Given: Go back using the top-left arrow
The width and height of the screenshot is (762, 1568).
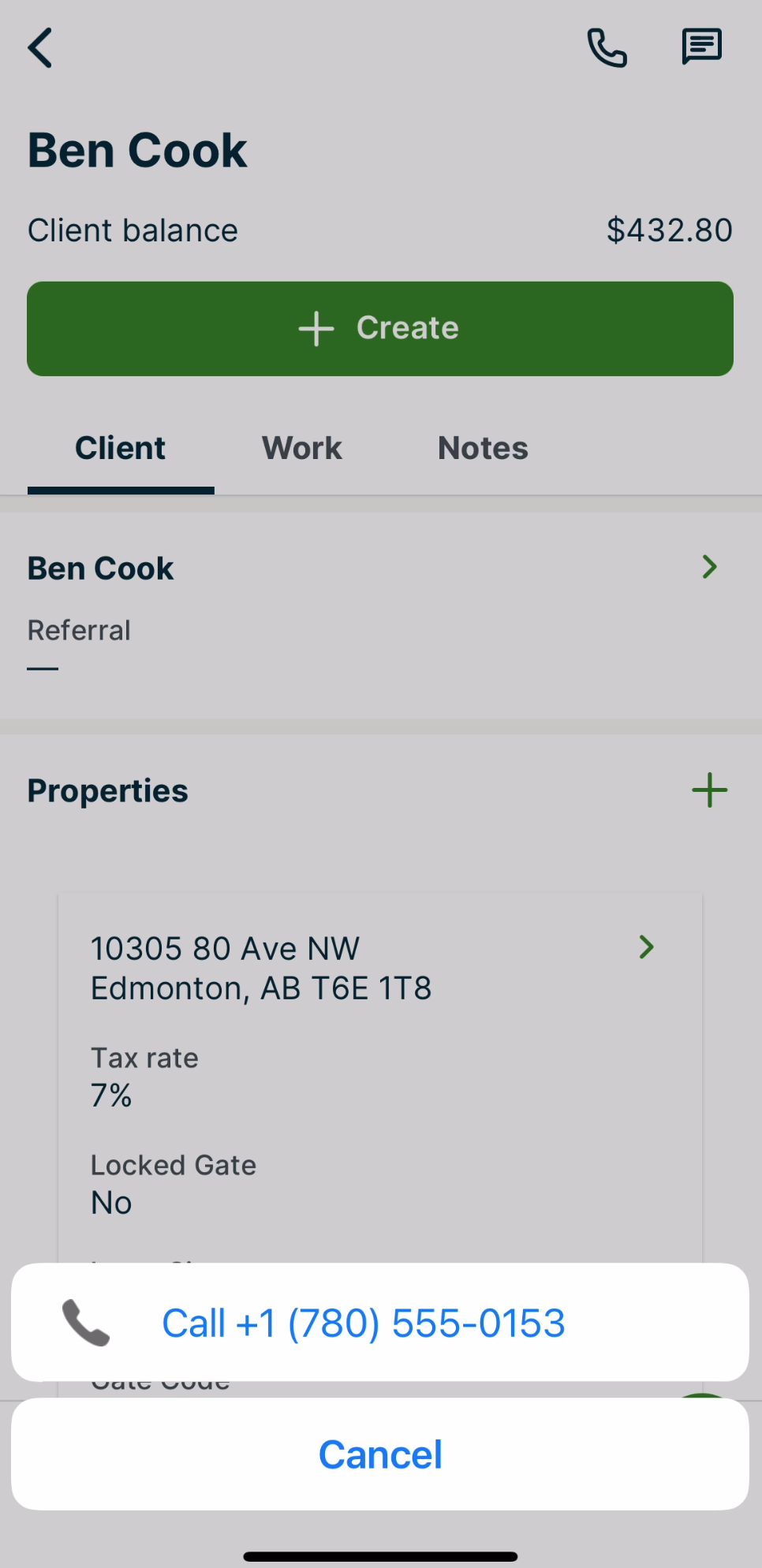Looking at the screenshot, I should [x=40, y=48].
